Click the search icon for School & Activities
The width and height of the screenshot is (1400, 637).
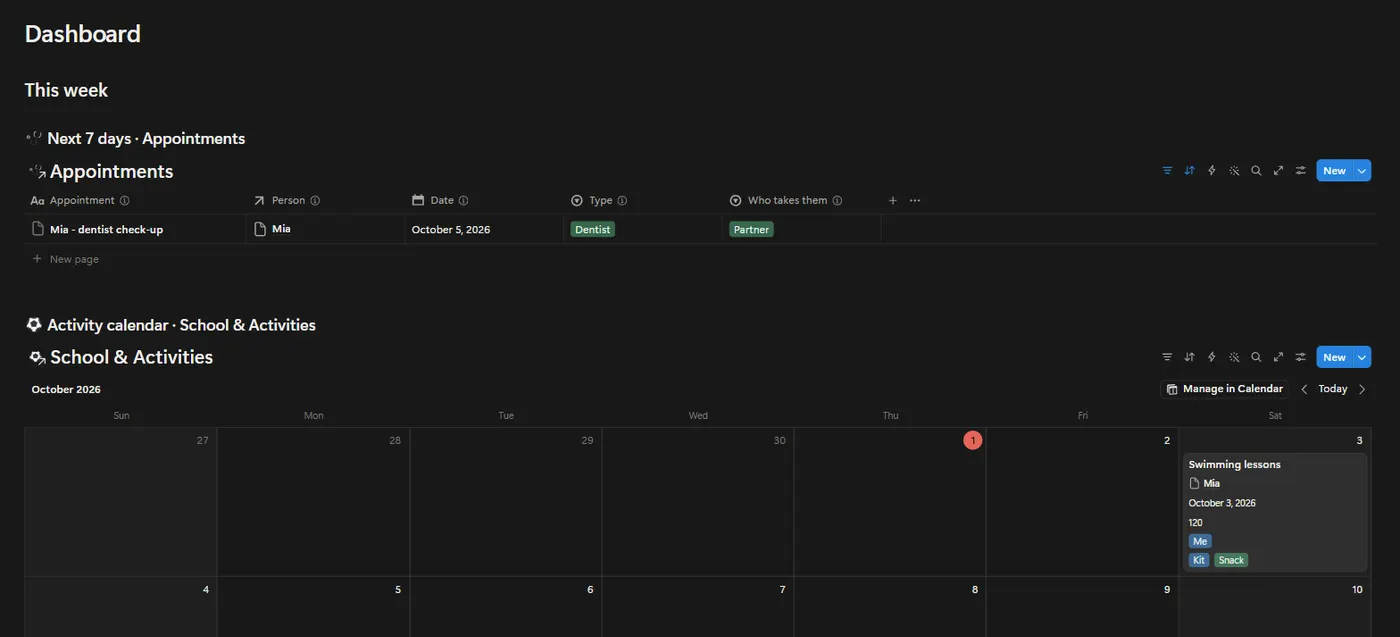tap(1256, 357)
